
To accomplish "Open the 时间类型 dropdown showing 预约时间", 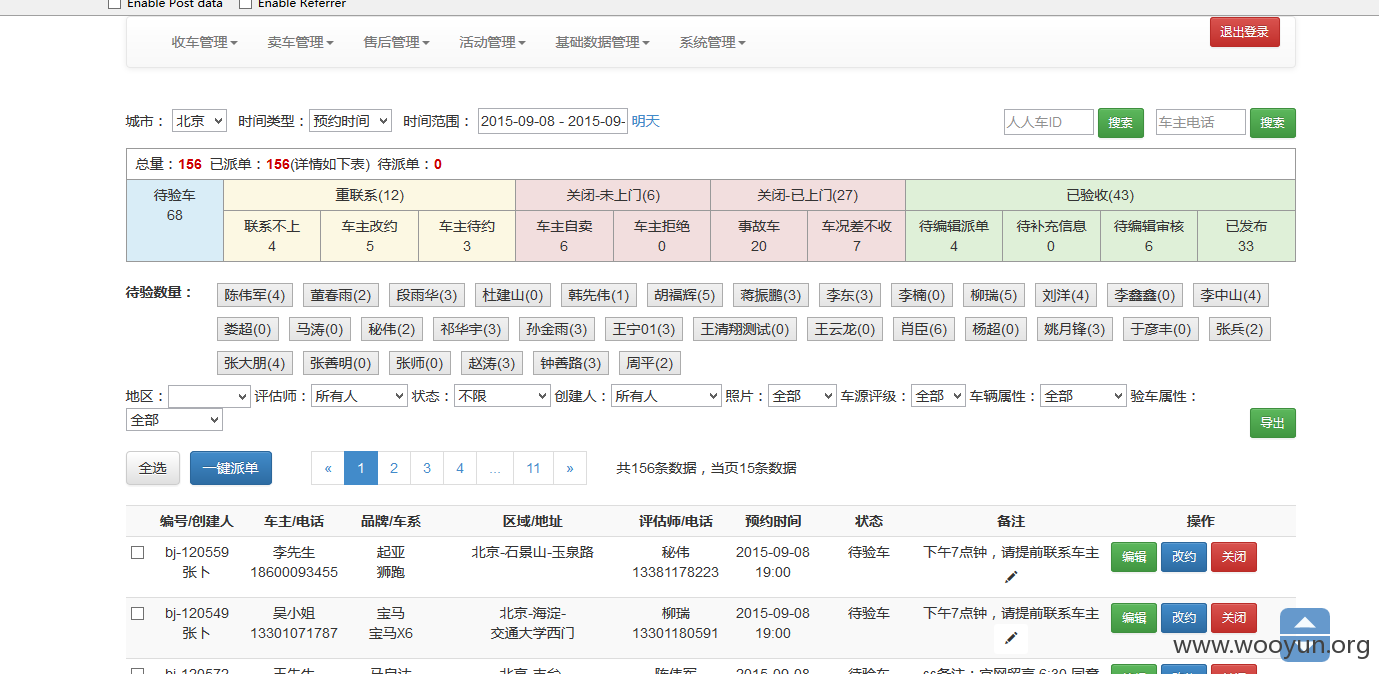I will click(x=350, y=120).
